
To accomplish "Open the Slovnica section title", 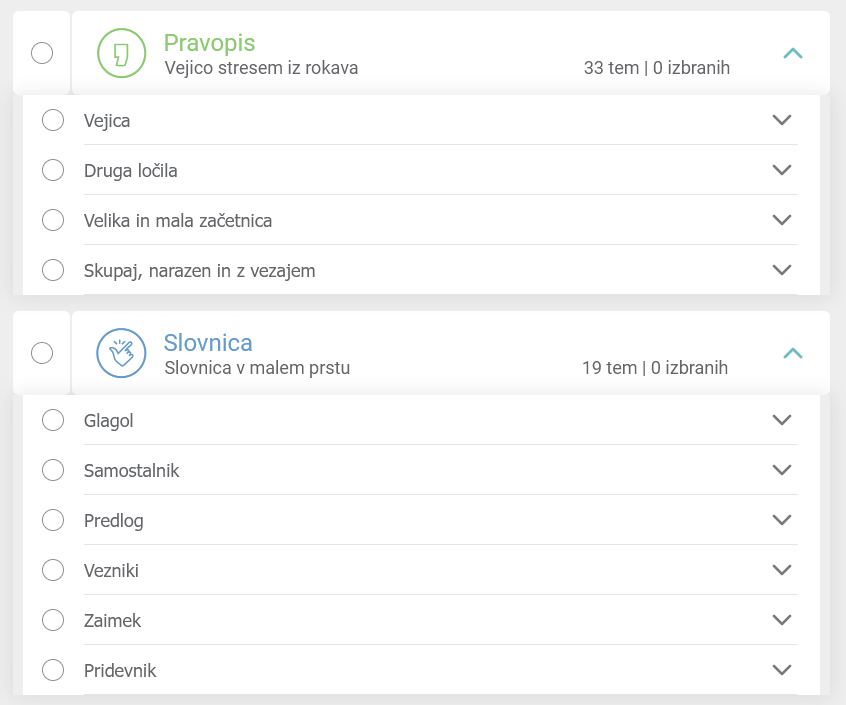I will point(208,343).
